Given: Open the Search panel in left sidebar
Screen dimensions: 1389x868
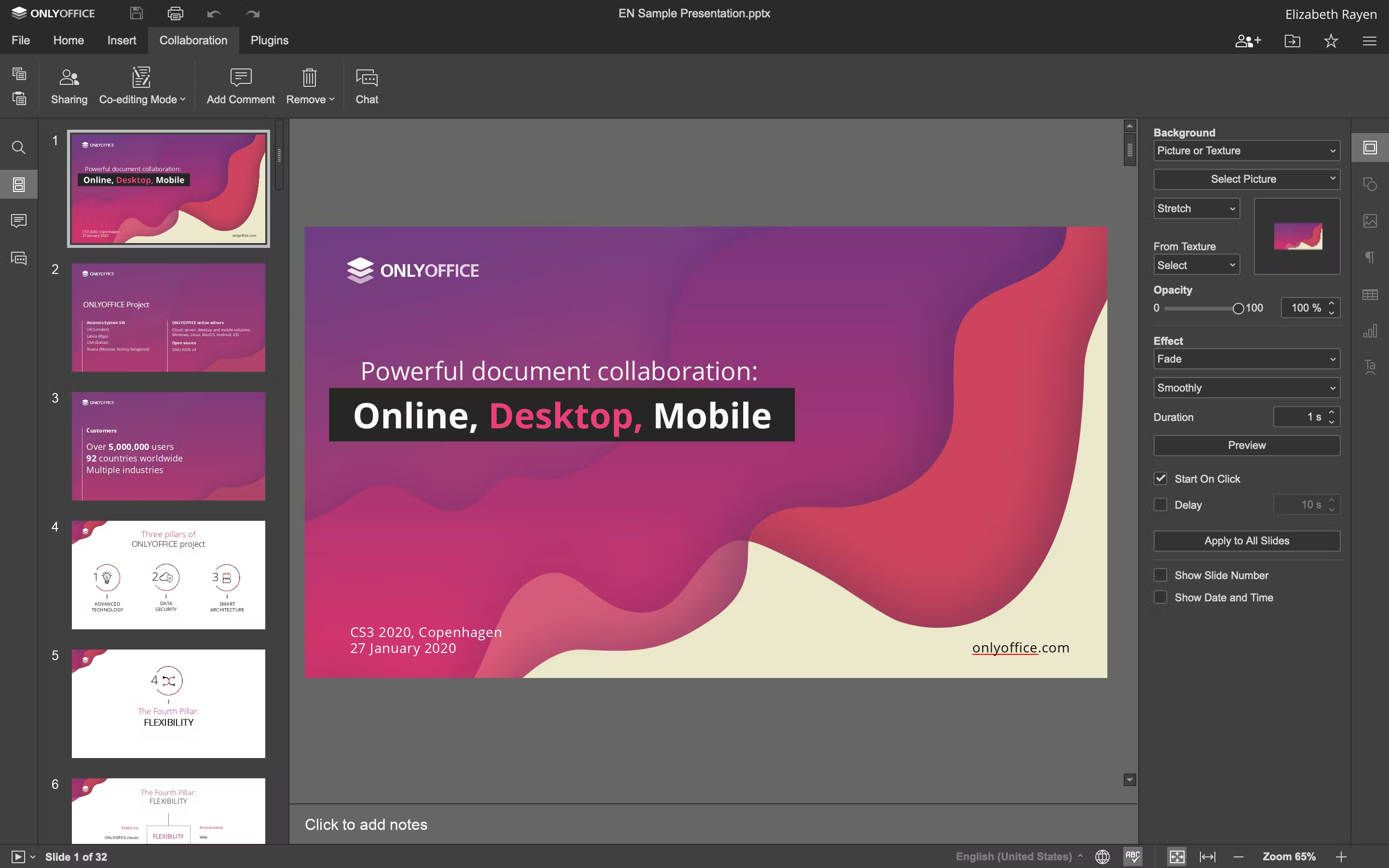Looking at the screenshot, I should click(19, 148).
